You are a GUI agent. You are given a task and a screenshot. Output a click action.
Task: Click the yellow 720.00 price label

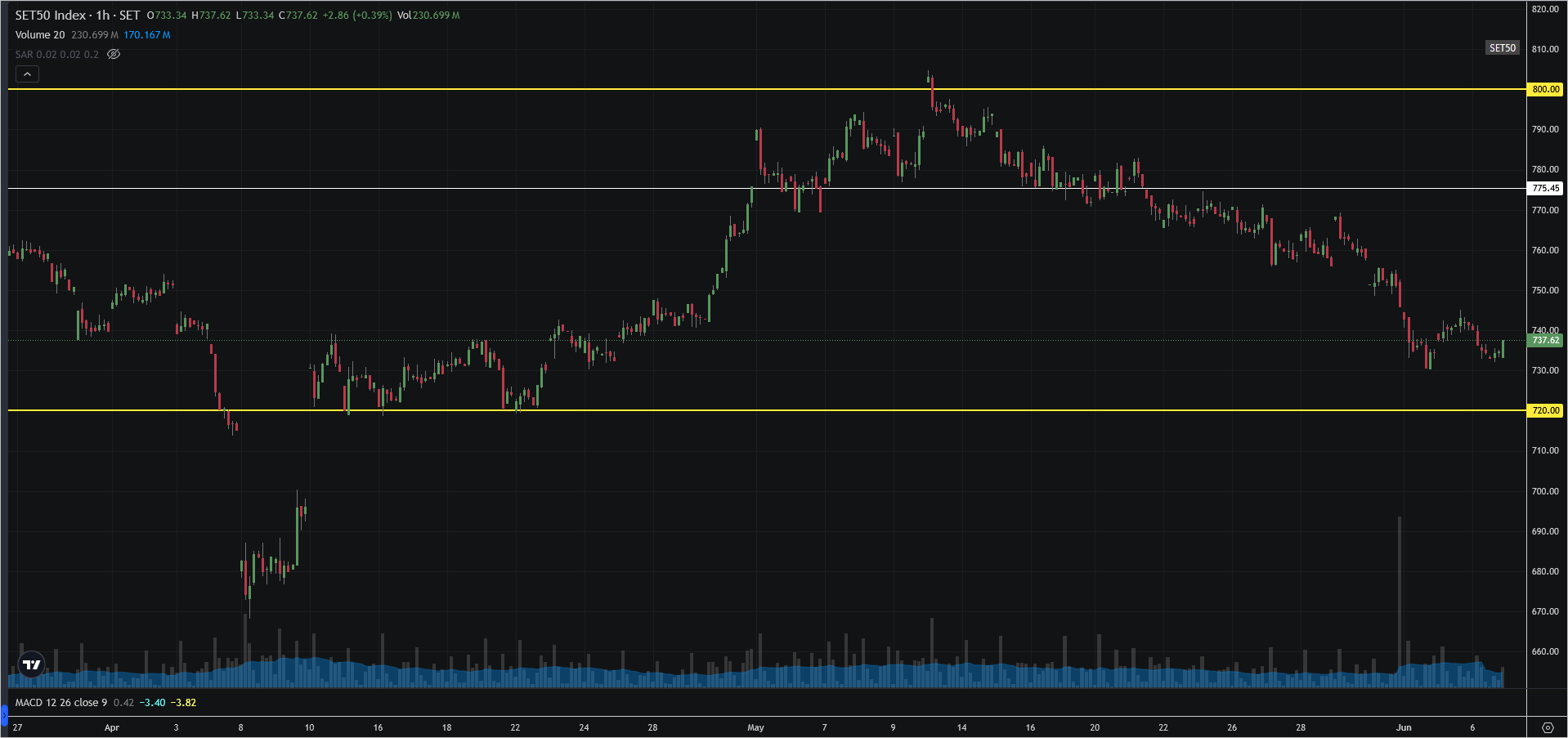click(x=1545, y=410)
